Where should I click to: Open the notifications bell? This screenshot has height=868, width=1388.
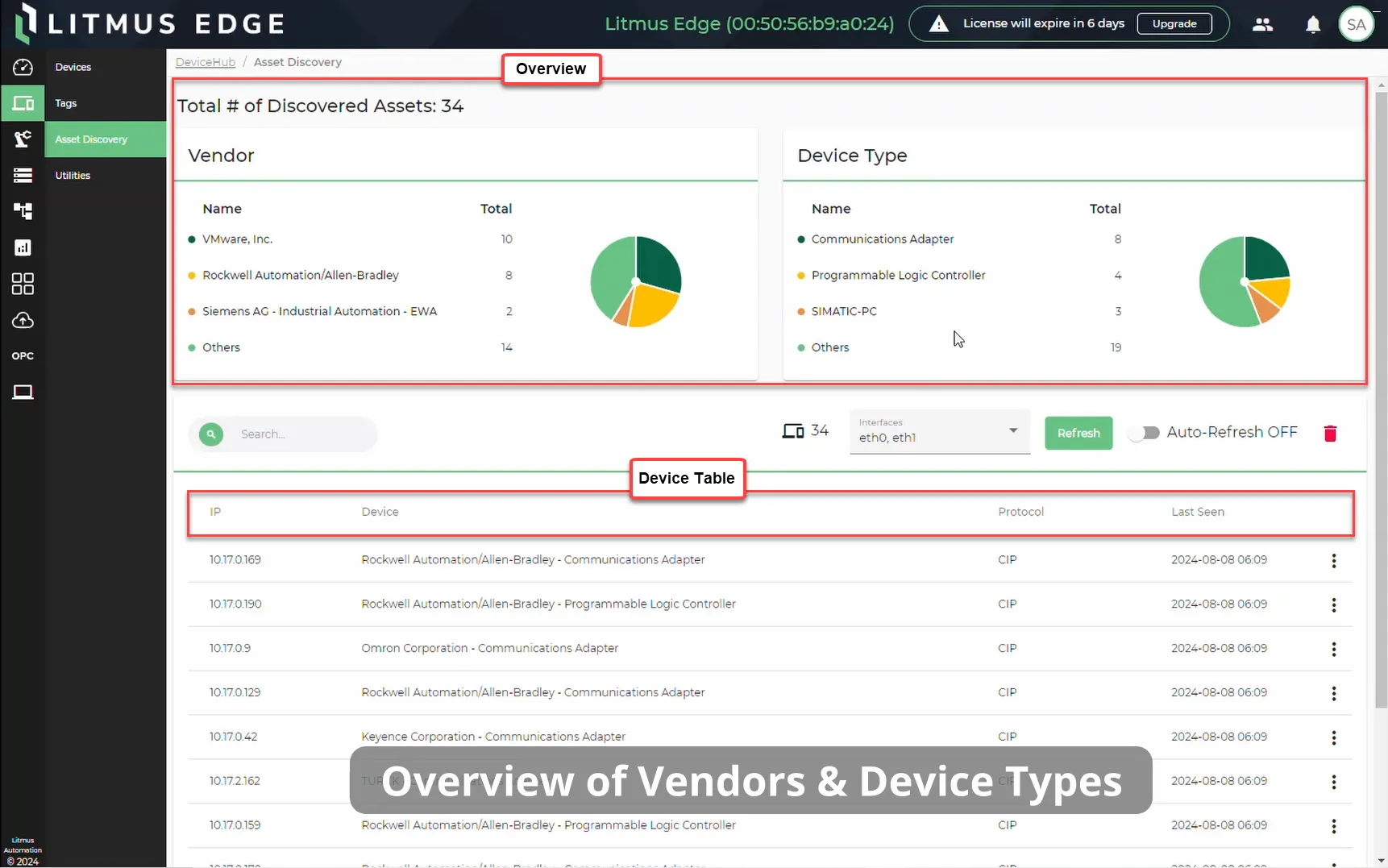coord(1313,24)
